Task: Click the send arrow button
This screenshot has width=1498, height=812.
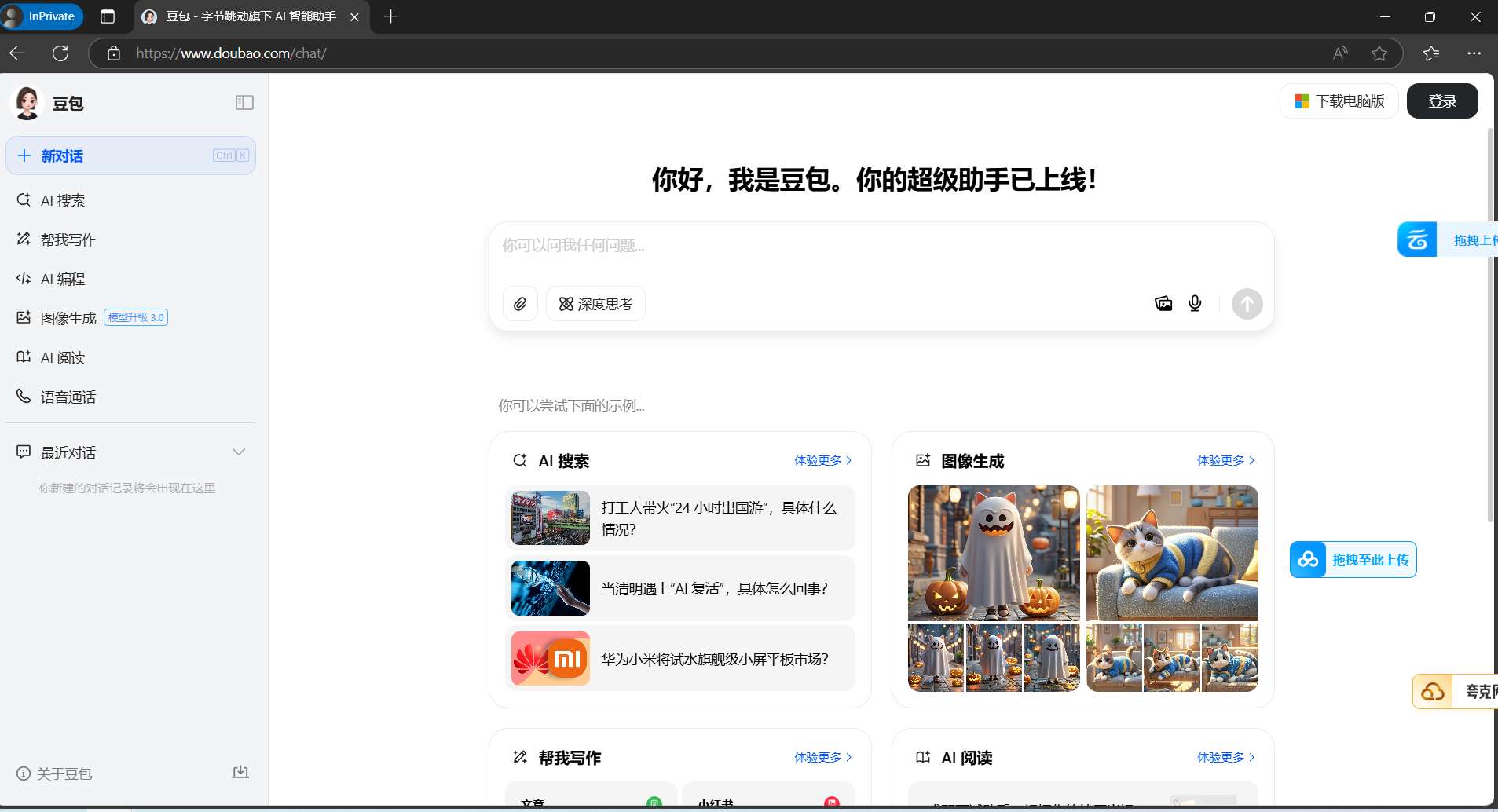Action: [x=1247, y=304]
